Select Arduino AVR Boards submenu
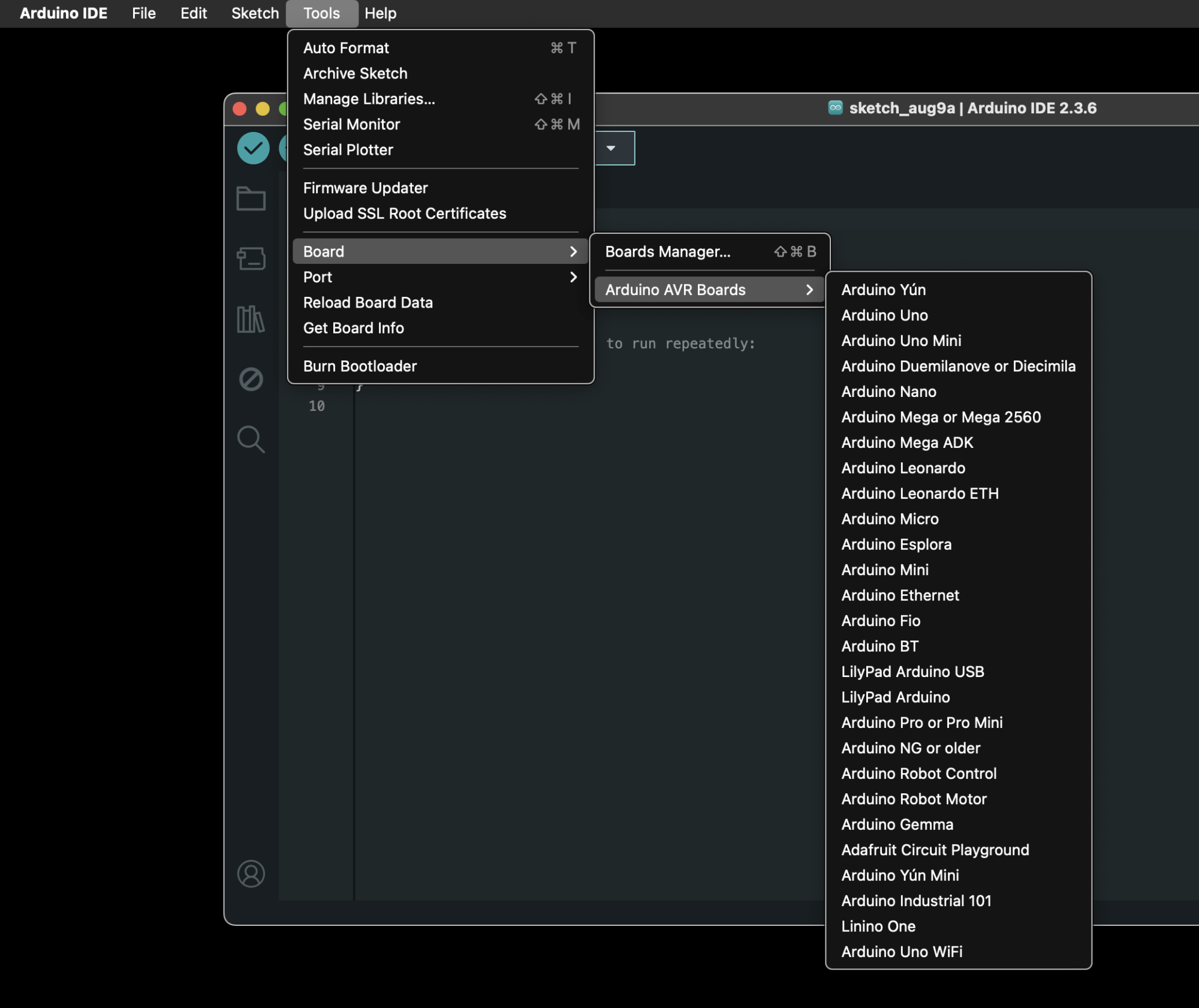The height and width of the screenshot is (1008, 1199). click(x=710, y=290)
